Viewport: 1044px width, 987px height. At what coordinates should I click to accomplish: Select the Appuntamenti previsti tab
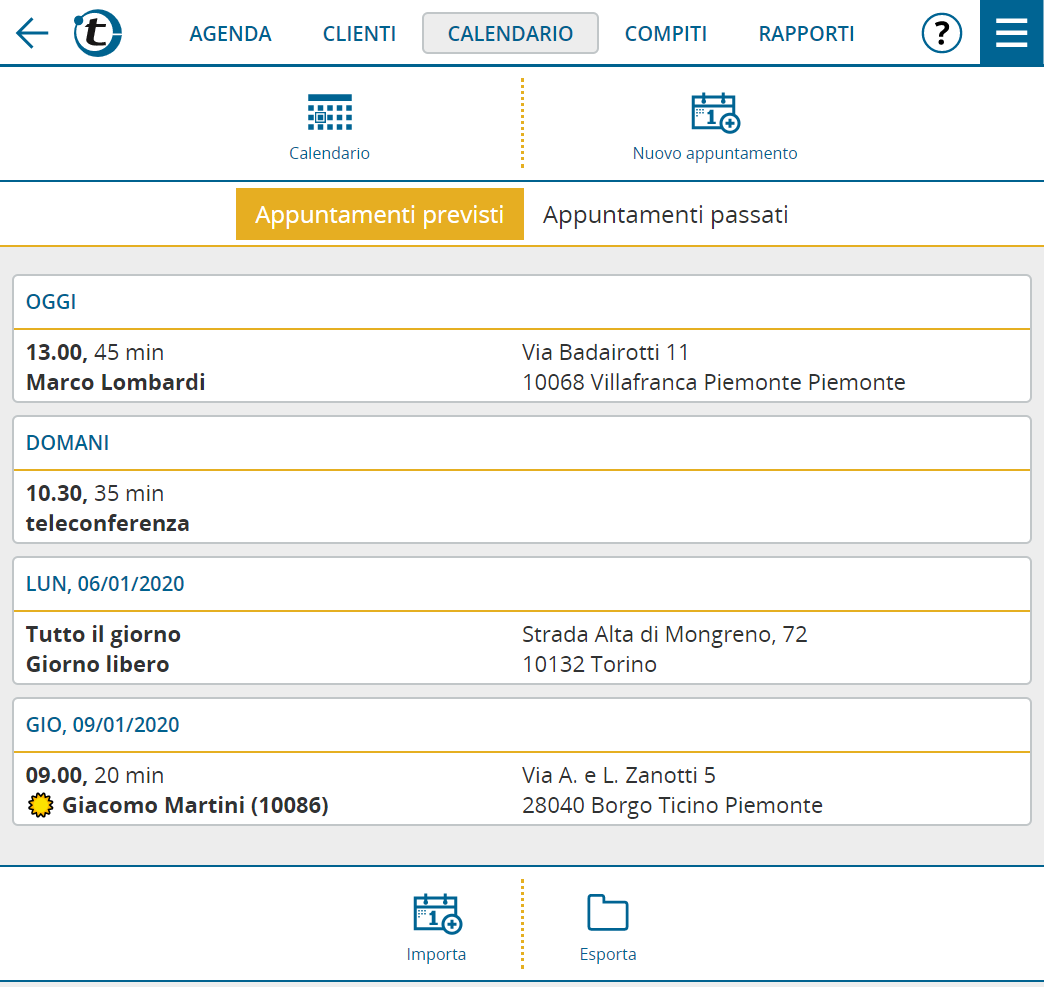click(x=380, y=214)
